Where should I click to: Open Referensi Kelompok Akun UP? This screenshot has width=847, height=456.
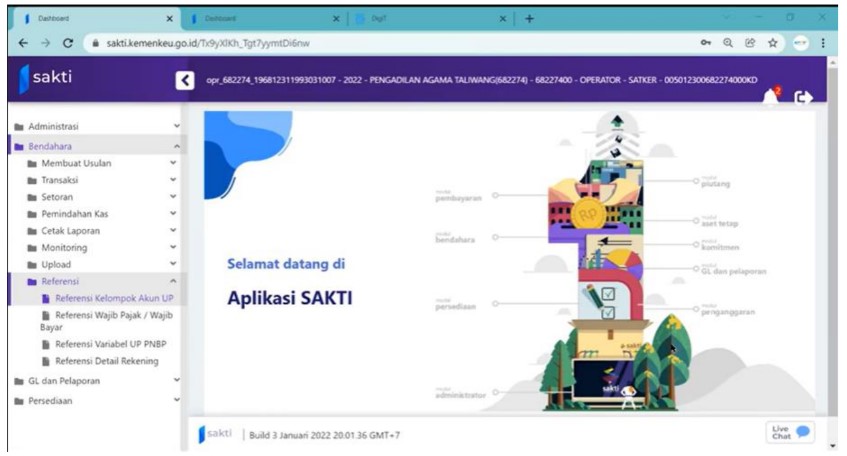(112, 298)
